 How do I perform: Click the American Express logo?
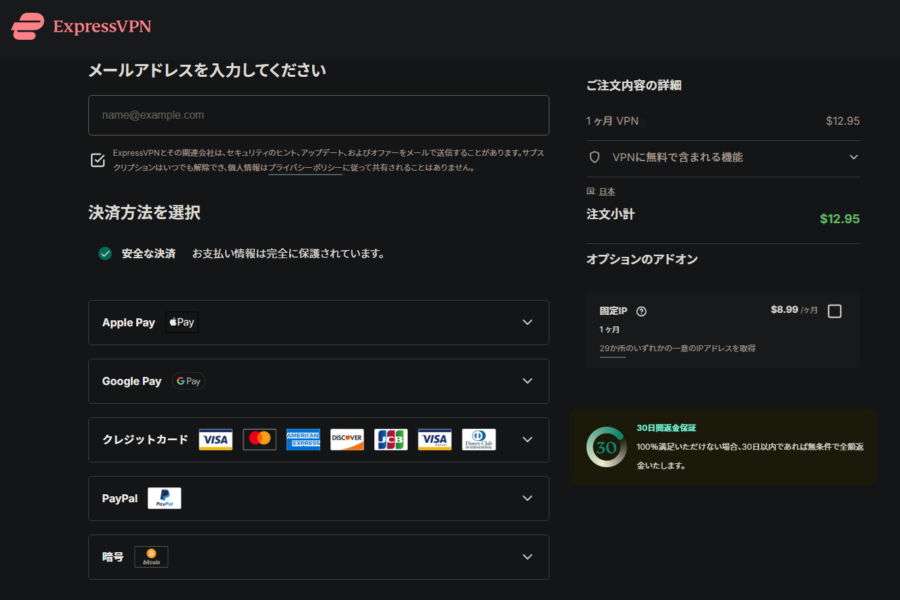[x=304, y=440]
